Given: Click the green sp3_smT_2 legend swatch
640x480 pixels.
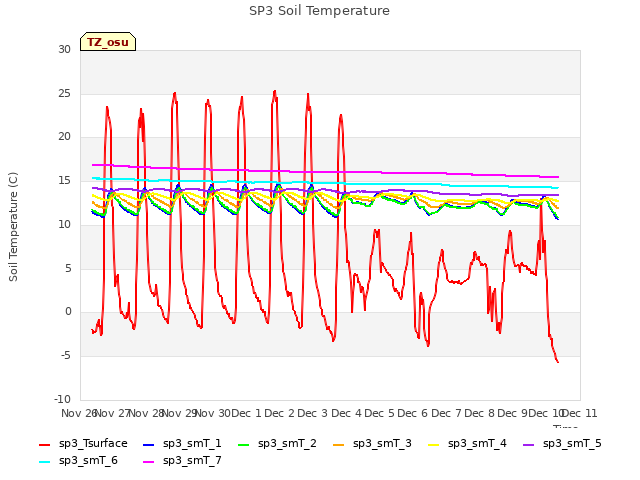Looking at the screenshot, I should 244,444.
